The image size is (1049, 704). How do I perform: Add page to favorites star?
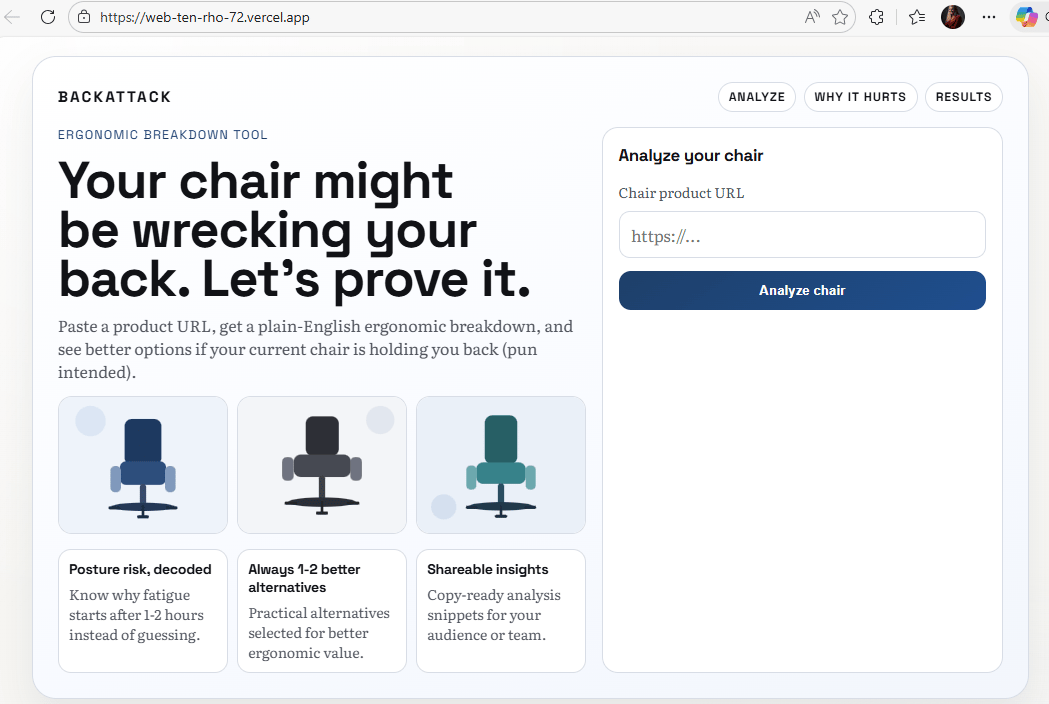(x=840, y=17)
